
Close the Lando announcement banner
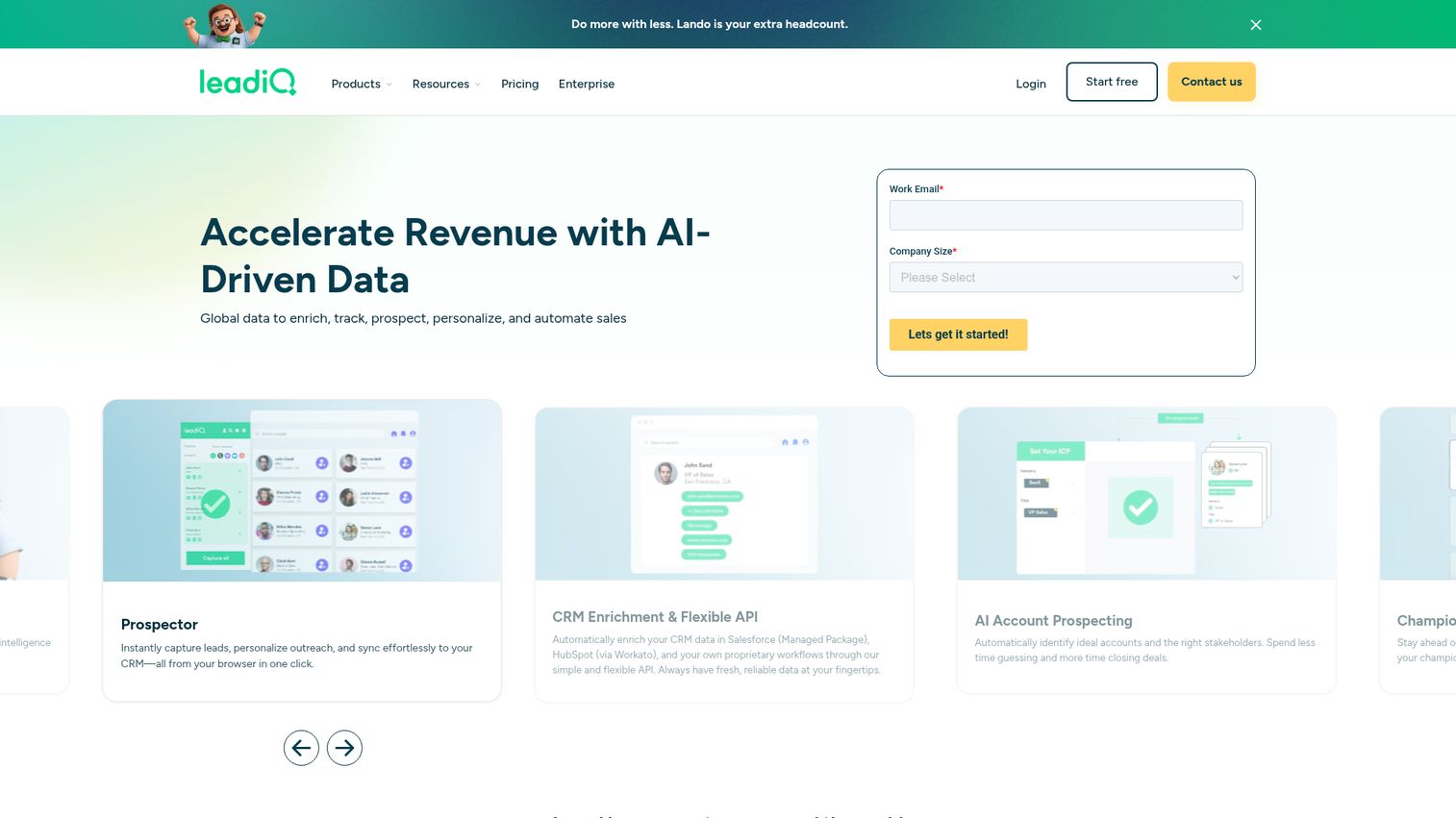[1255, 25]
